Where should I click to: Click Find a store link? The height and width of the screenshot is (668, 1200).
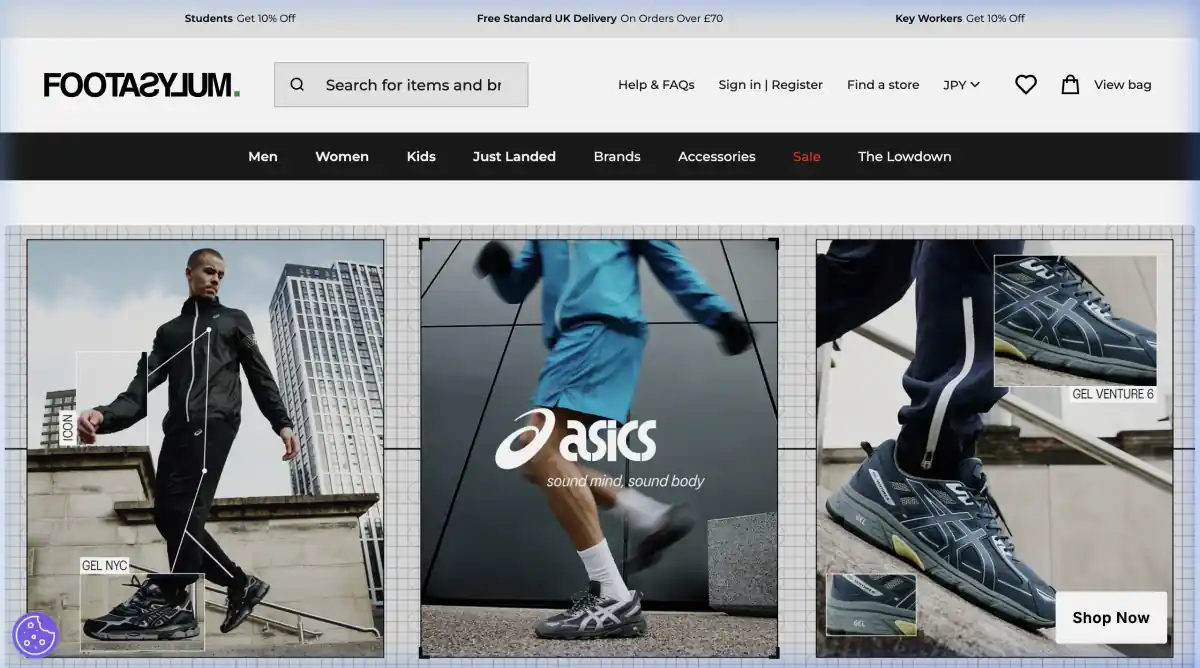pyautogui.click(x=883, y=85)
